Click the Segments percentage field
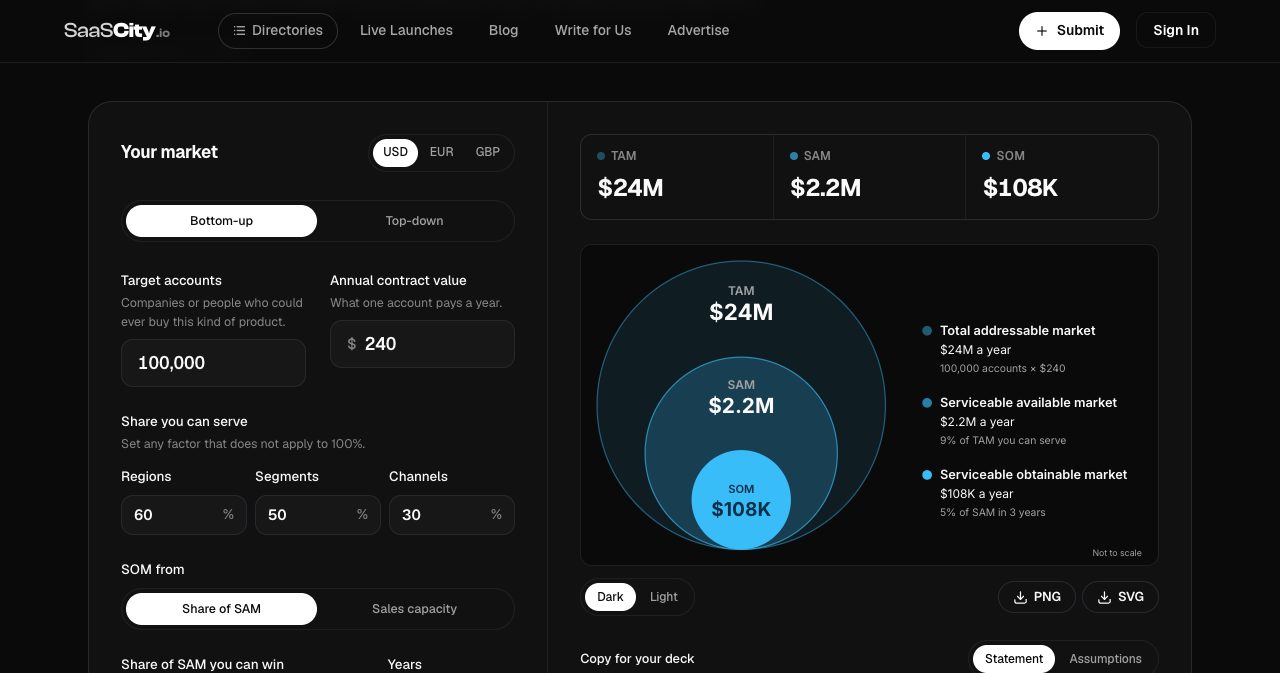Image resolution: width=1280 pixels, height=673 pixels. click(318, 515)
